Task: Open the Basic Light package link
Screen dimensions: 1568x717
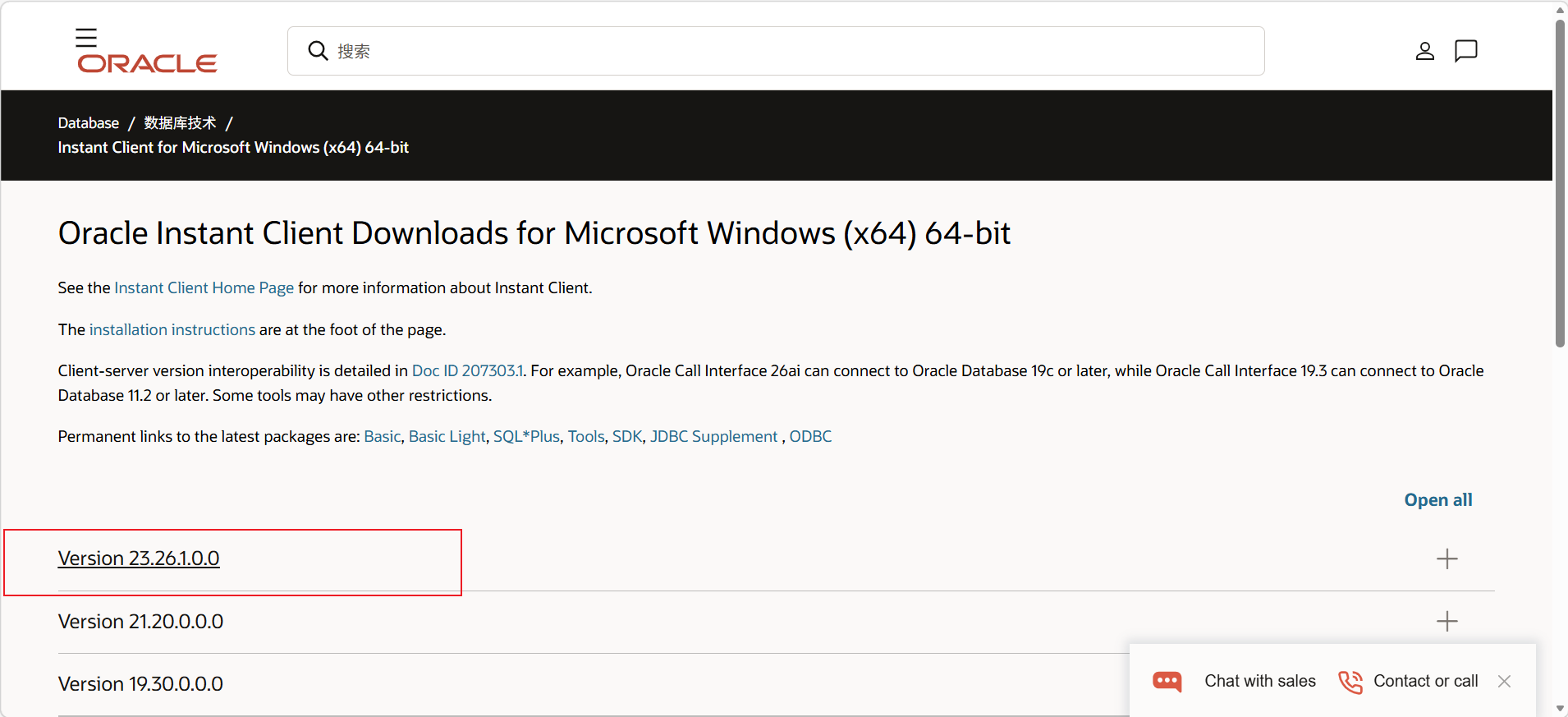Action: [x=447, y=437]
